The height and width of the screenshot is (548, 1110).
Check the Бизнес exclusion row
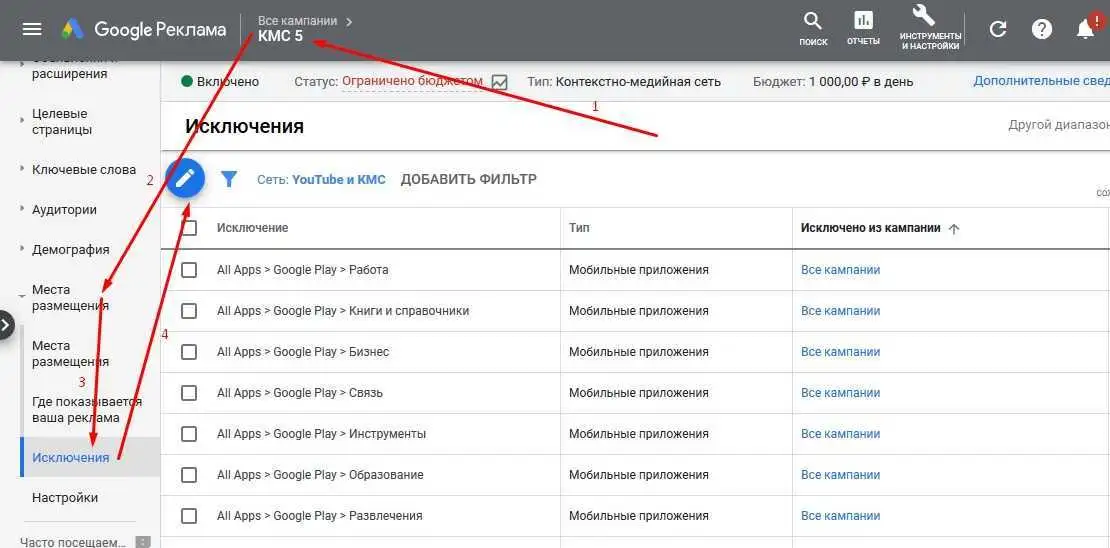coord(189,352)
